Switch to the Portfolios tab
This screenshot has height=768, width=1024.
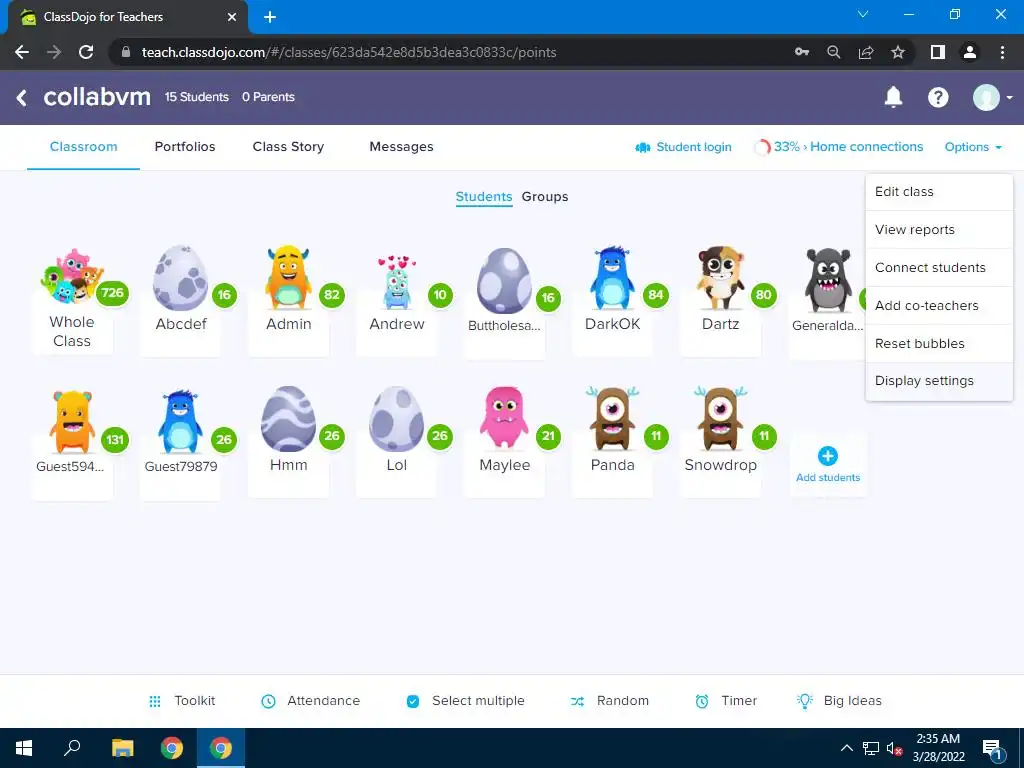185,147
